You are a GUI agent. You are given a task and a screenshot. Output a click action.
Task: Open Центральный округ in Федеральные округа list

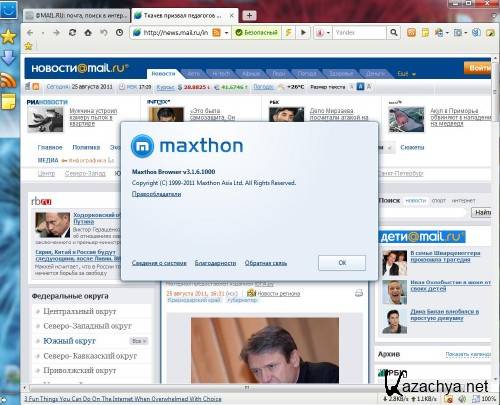(80, 311)
